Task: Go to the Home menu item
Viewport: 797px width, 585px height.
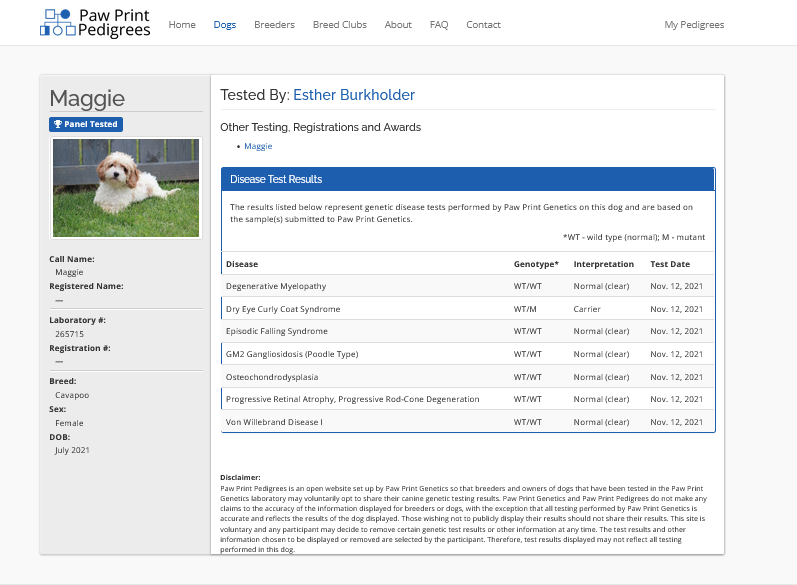Action: point(182,25)
